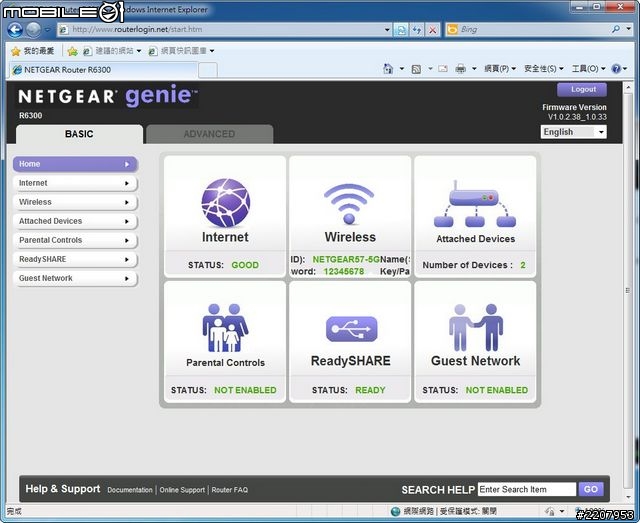Click the GOOD Internet status text
The image size is (640, 523).
click(245, 265)
